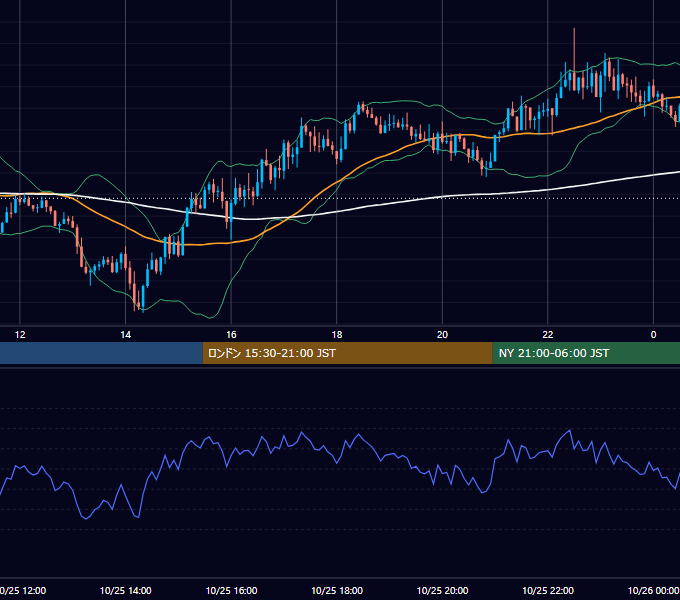Click the price axis label 14
Image resolution: width=680 pixels, height=600 pixels.
(125, 335)
